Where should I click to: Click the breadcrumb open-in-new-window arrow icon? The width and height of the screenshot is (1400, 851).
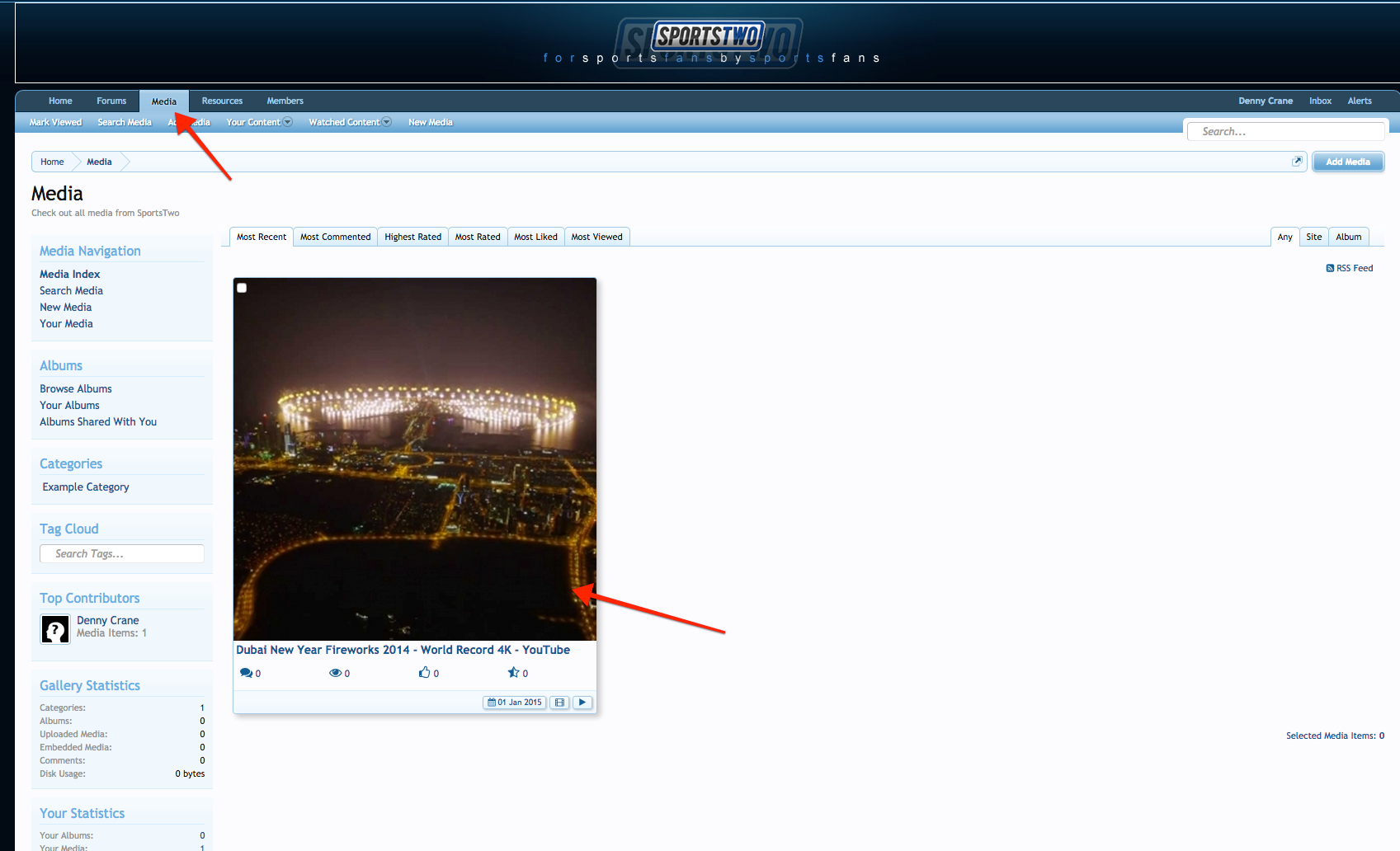(x=1297, y=162)
